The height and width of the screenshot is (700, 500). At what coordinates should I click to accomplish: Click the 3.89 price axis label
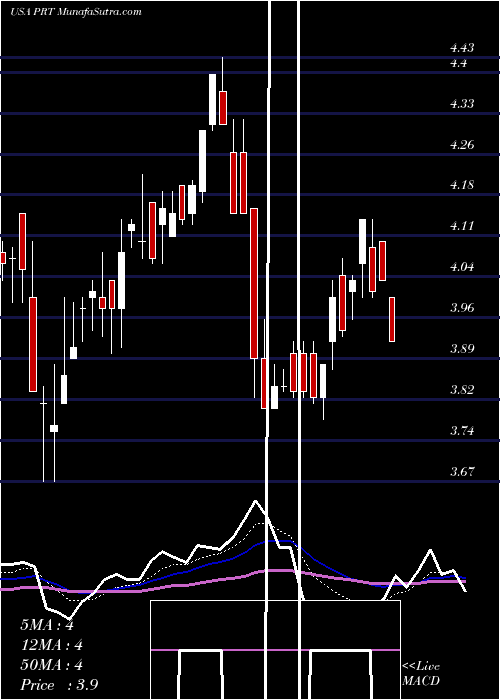pos(462,349)
